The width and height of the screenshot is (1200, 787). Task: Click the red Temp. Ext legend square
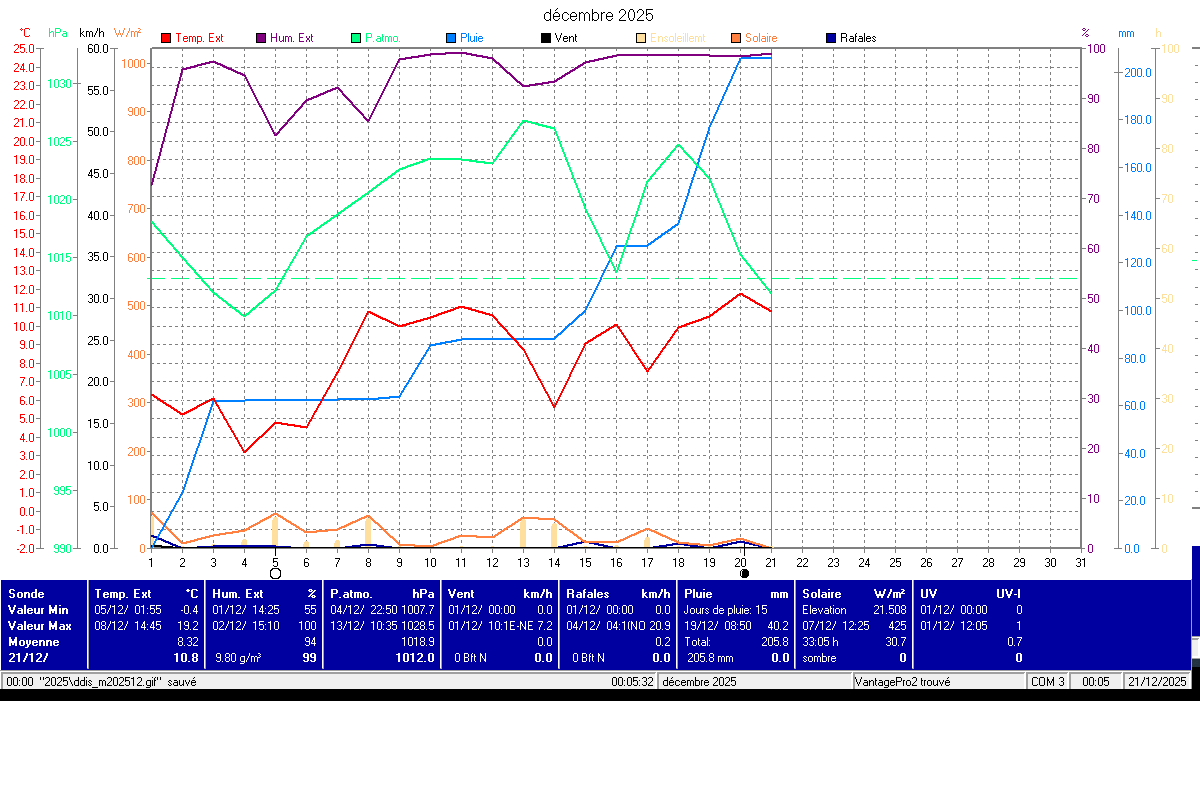[x=166, y=38]
